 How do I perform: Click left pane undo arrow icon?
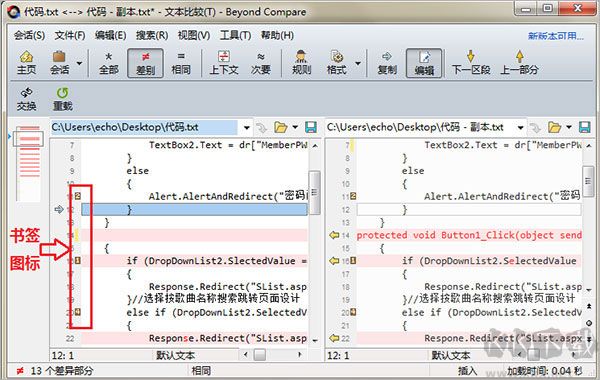point(262,127)
